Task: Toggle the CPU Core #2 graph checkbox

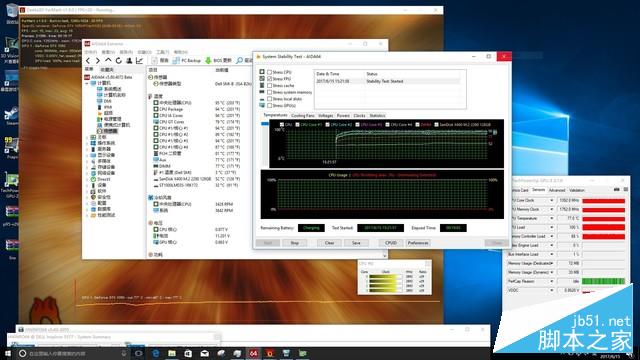Action: tap(327, 124)
